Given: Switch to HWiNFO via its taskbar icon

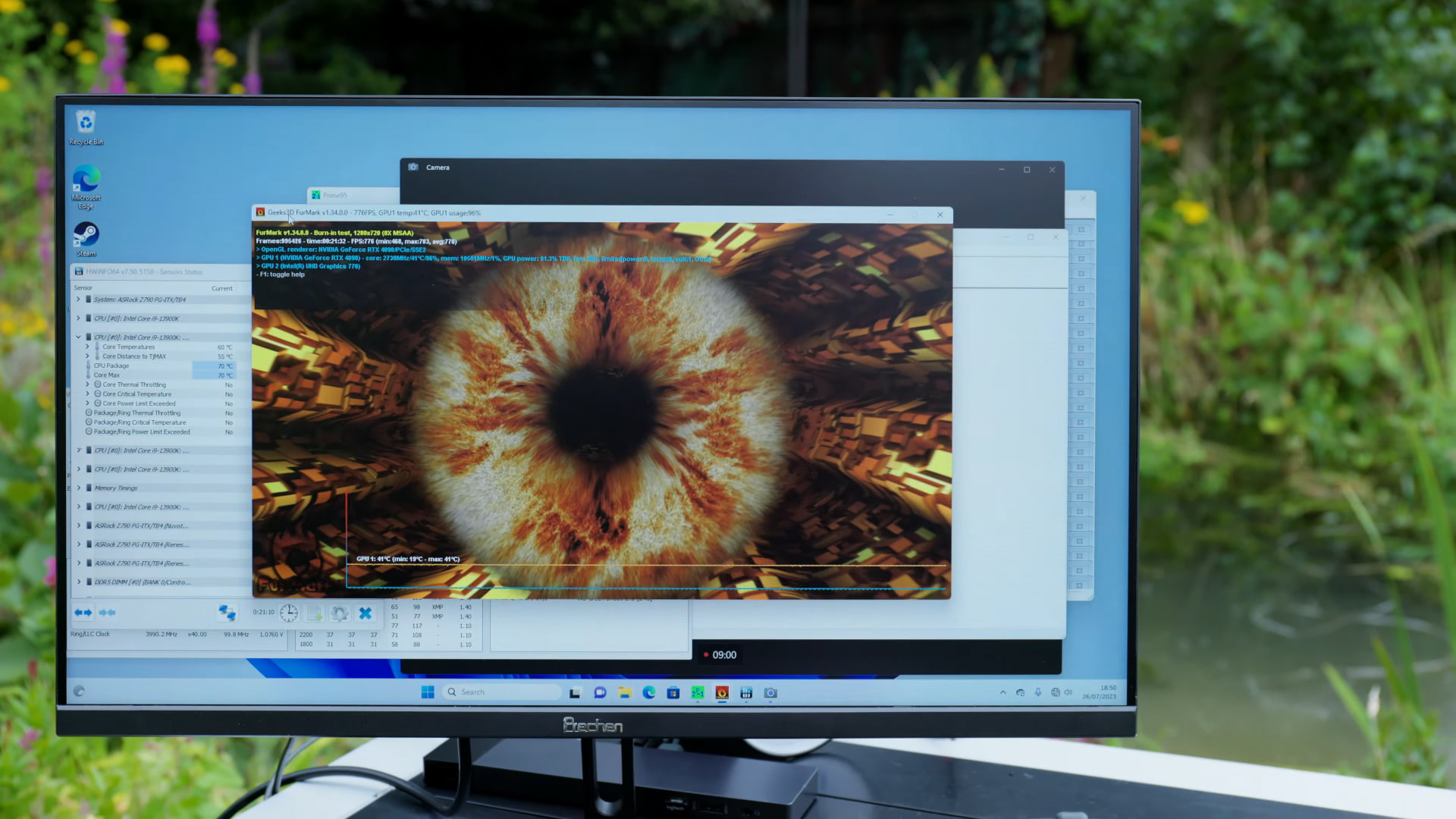Looking at the screenshot, I should click(746, 692).
